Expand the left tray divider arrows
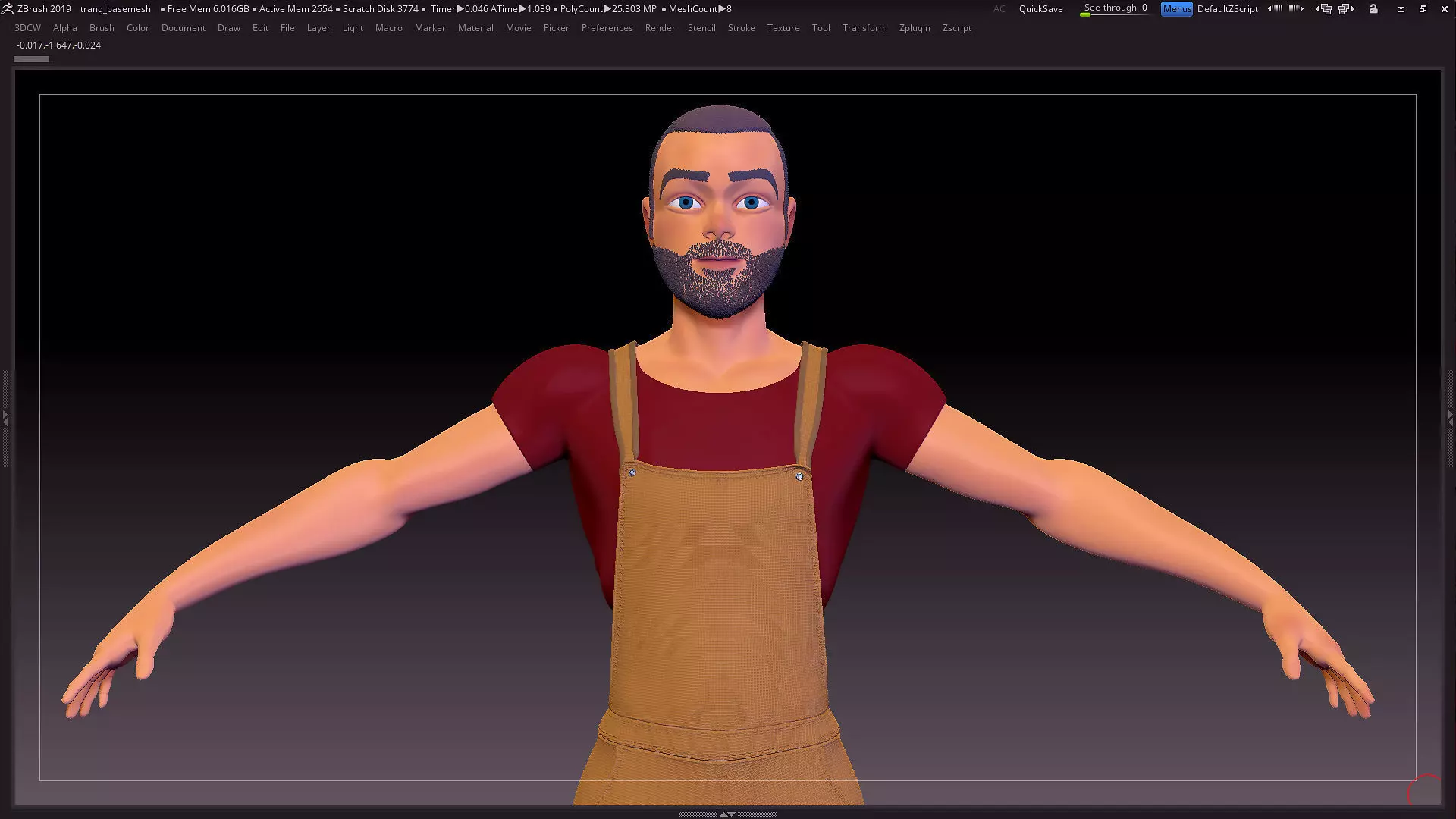1456x819 pixels. (x=5, y=417)
